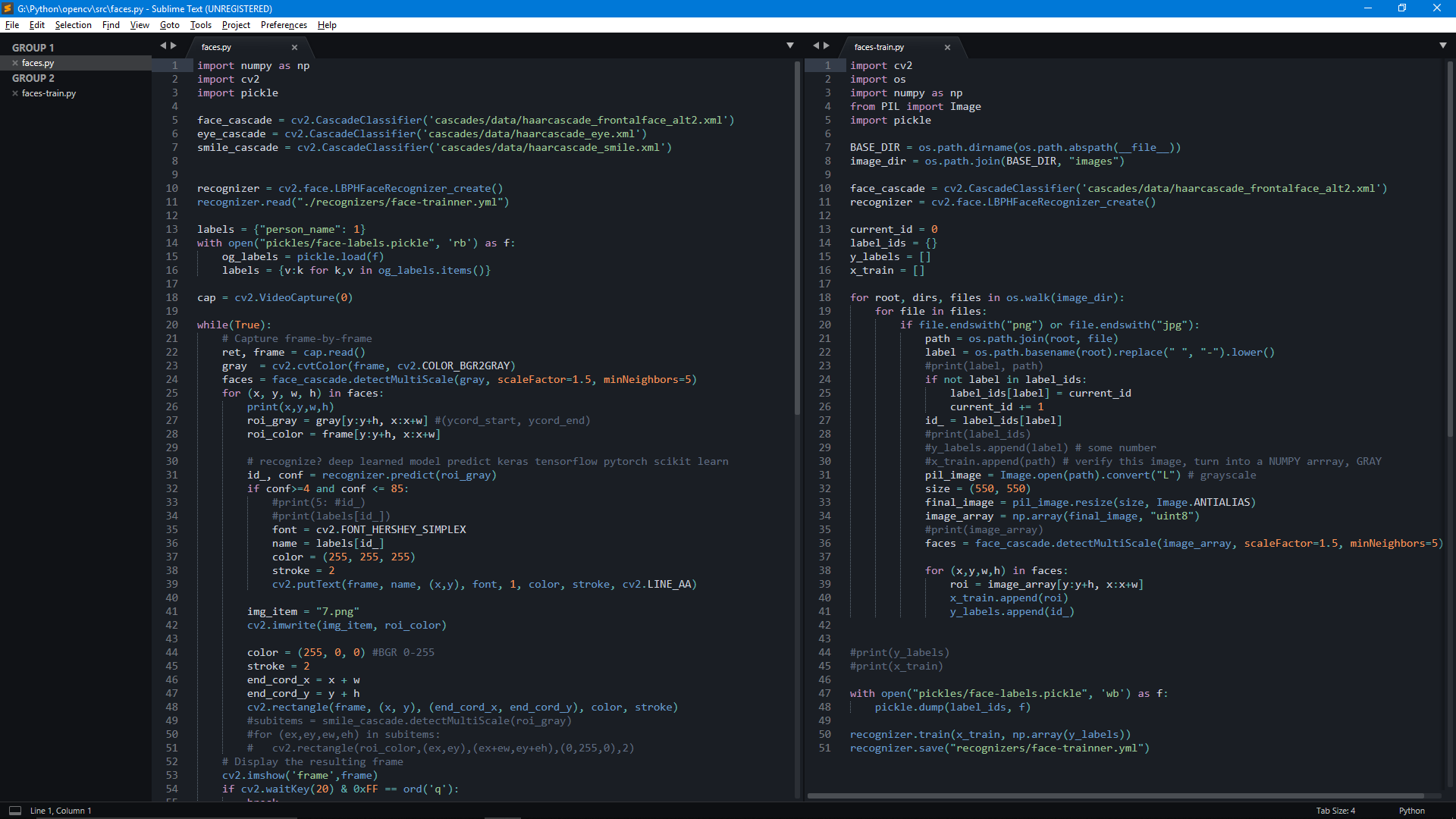Viewport: 1456px width, 819px height.
Task: Open the Preferences menu
Action: (284, 25)
